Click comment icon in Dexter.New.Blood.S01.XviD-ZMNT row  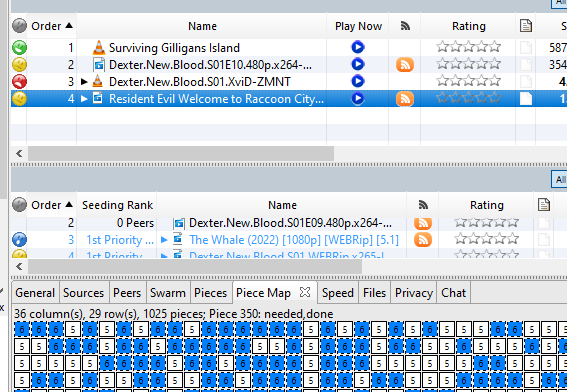point(526,81)
